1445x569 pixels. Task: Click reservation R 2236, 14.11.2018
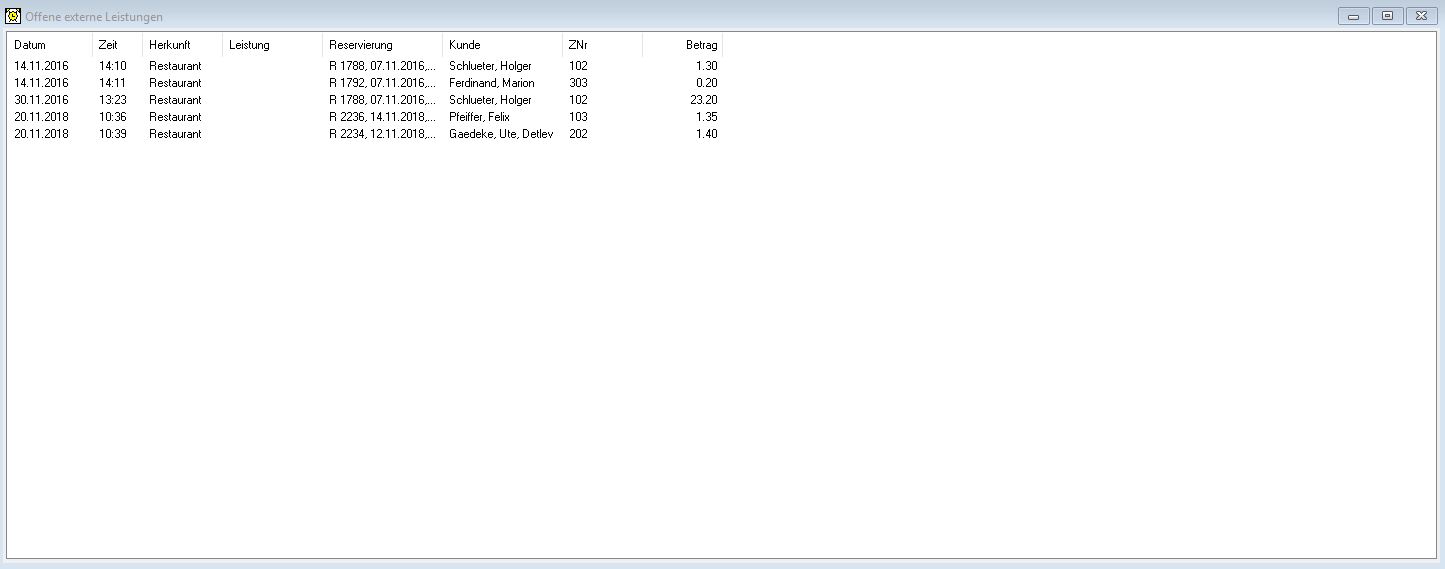point(382,117)
